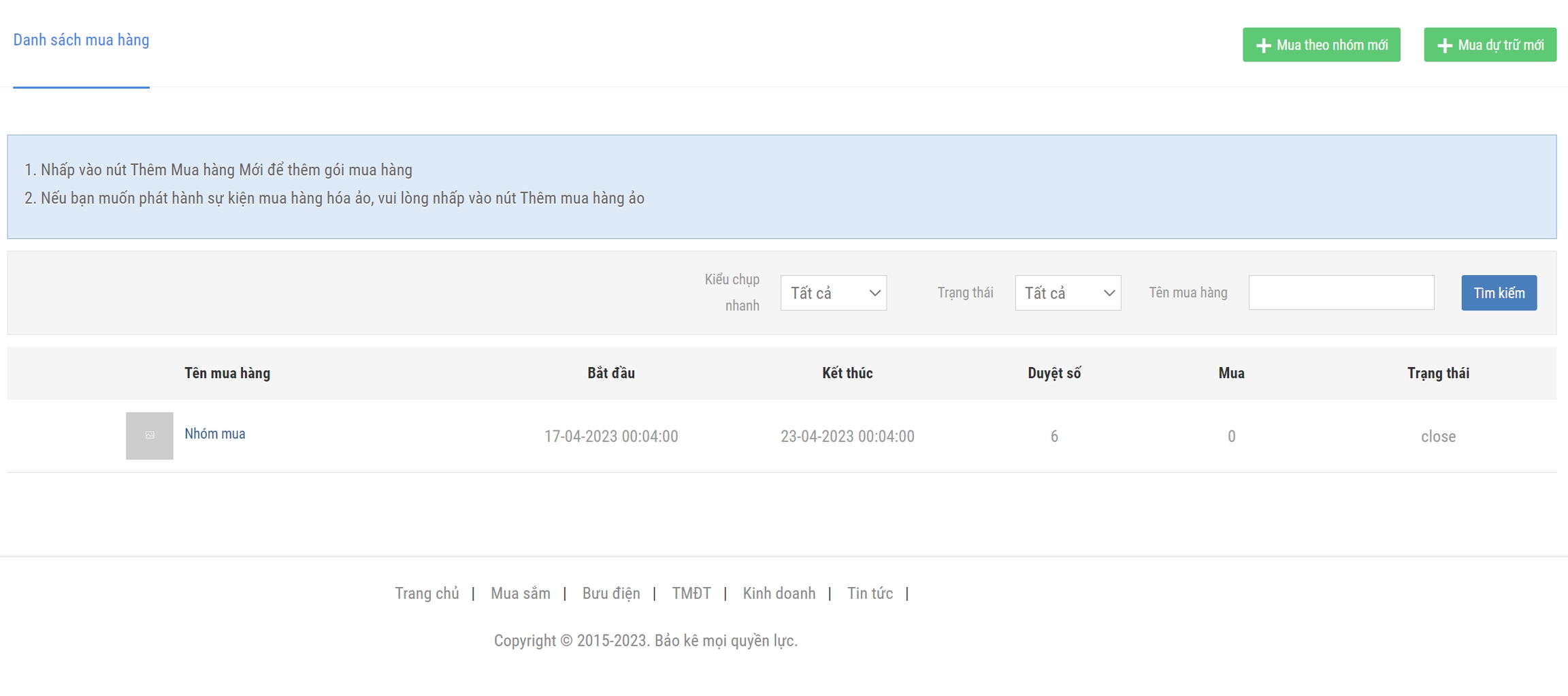
Task: Expand the Trạng thái filter dropdown
Action: pos(1067,293)
